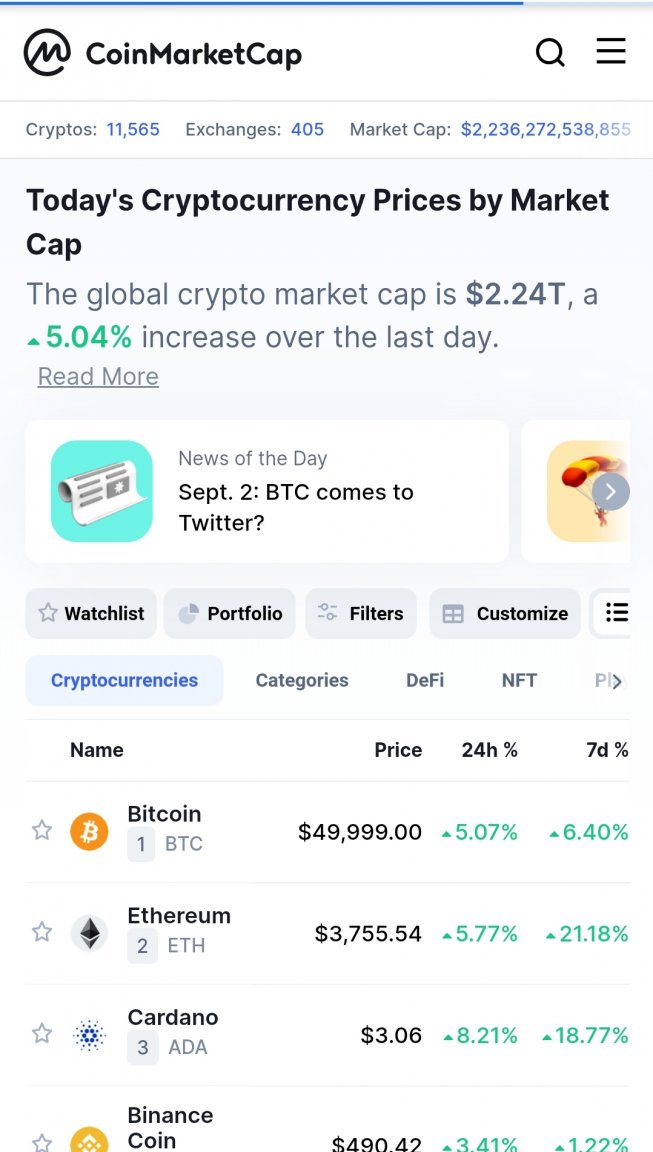Screen dimensions: 653x1152
Task: Toggle the Ethereum watchlist star
Action: tap(42, 933)
